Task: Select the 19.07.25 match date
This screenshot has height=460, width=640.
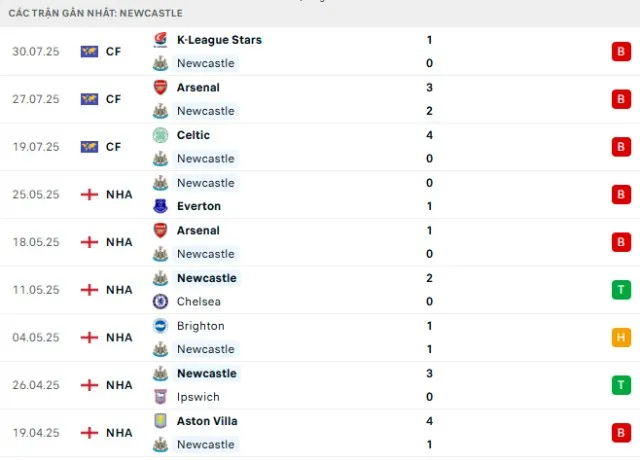Action: click(x=36, y=147)
